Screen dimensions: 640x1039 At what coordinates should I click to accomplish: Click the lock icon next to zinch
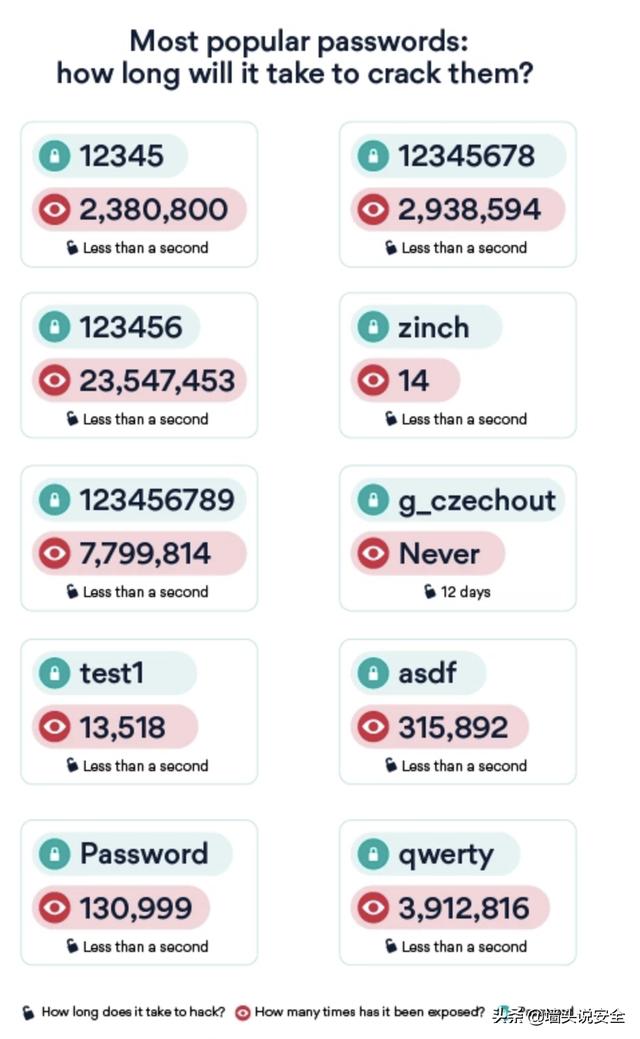(x=373, y=327)
